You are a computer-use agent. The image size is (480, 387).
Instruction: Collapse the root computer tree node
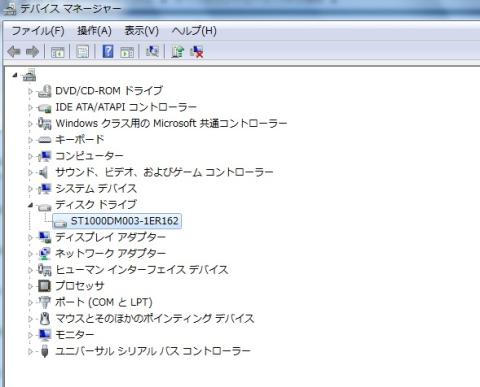tap(15, 76)
